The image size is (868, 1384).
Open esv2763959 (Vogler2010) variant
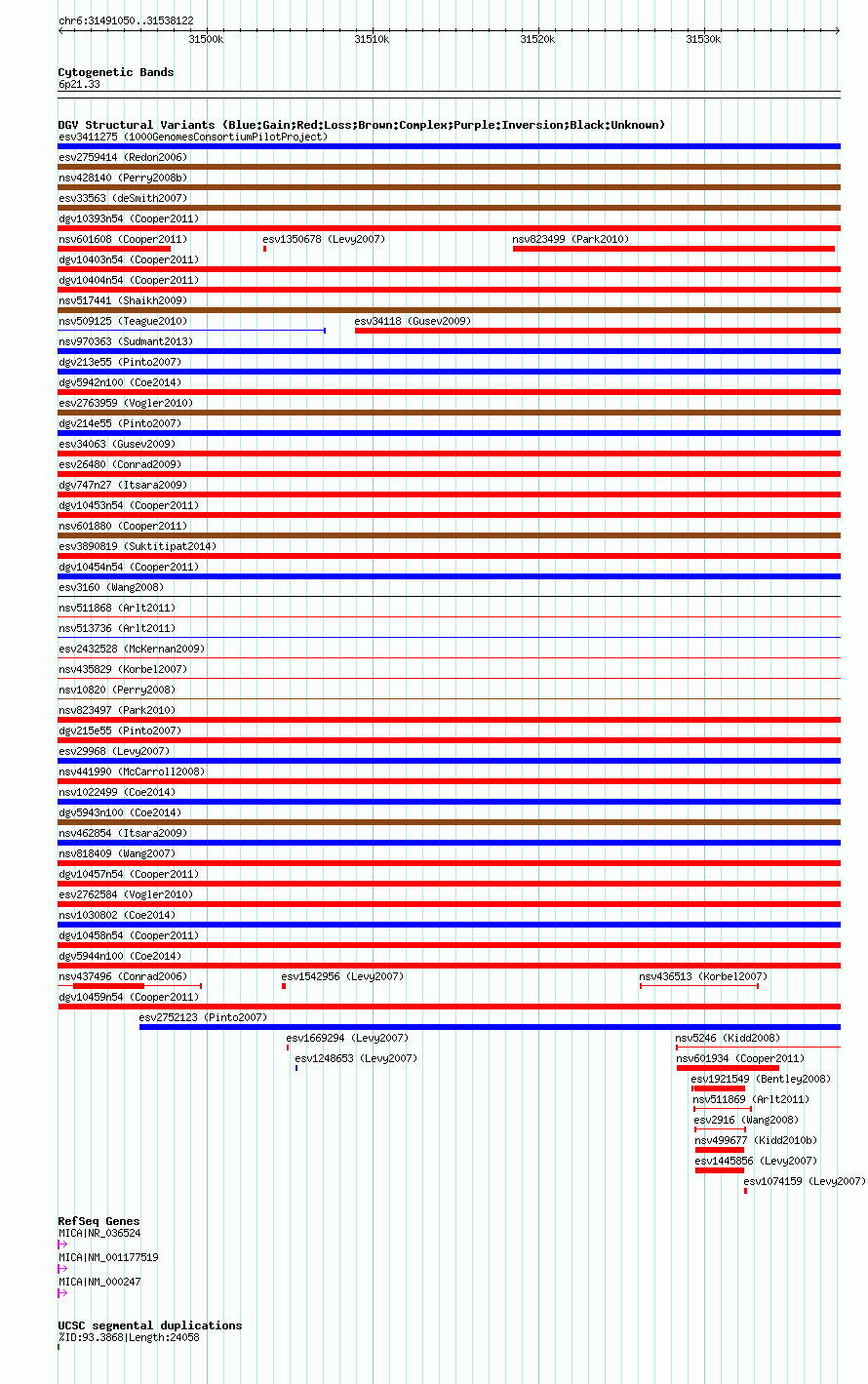(126, 403)
